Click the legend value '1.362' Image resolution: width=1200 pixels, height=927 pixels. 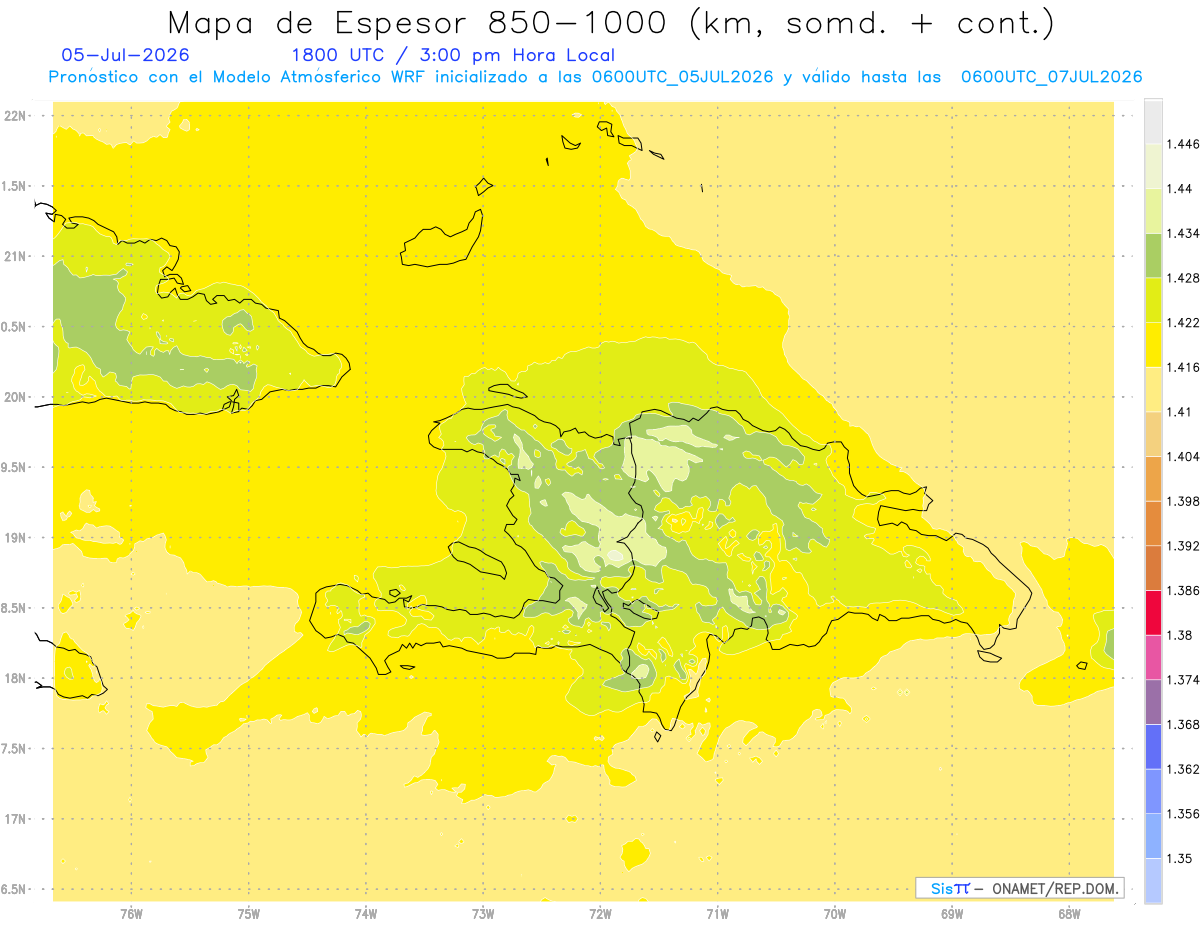click(1184, 769)
